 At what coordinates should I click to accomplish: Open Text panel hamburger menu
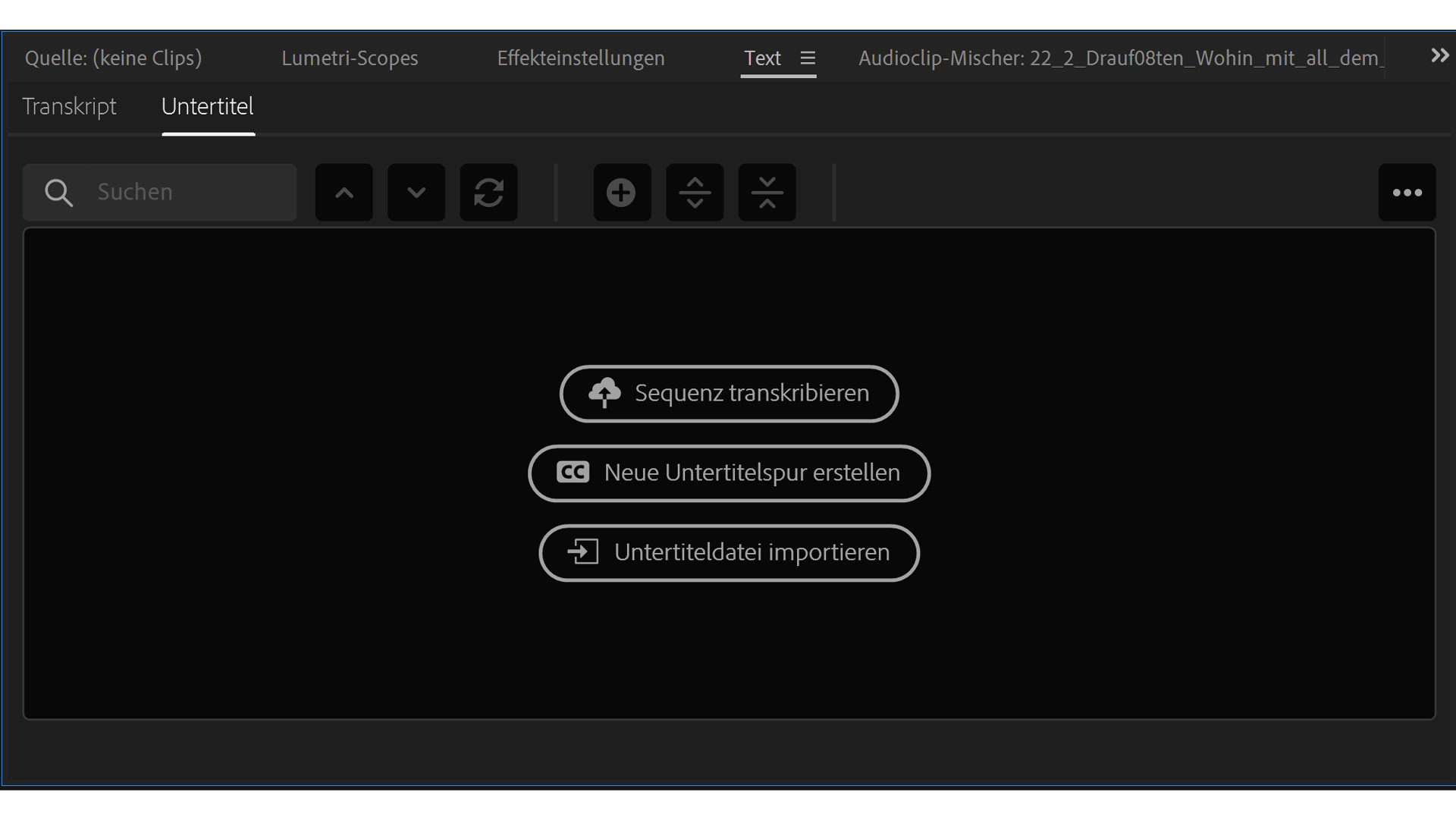pos(808,58)
